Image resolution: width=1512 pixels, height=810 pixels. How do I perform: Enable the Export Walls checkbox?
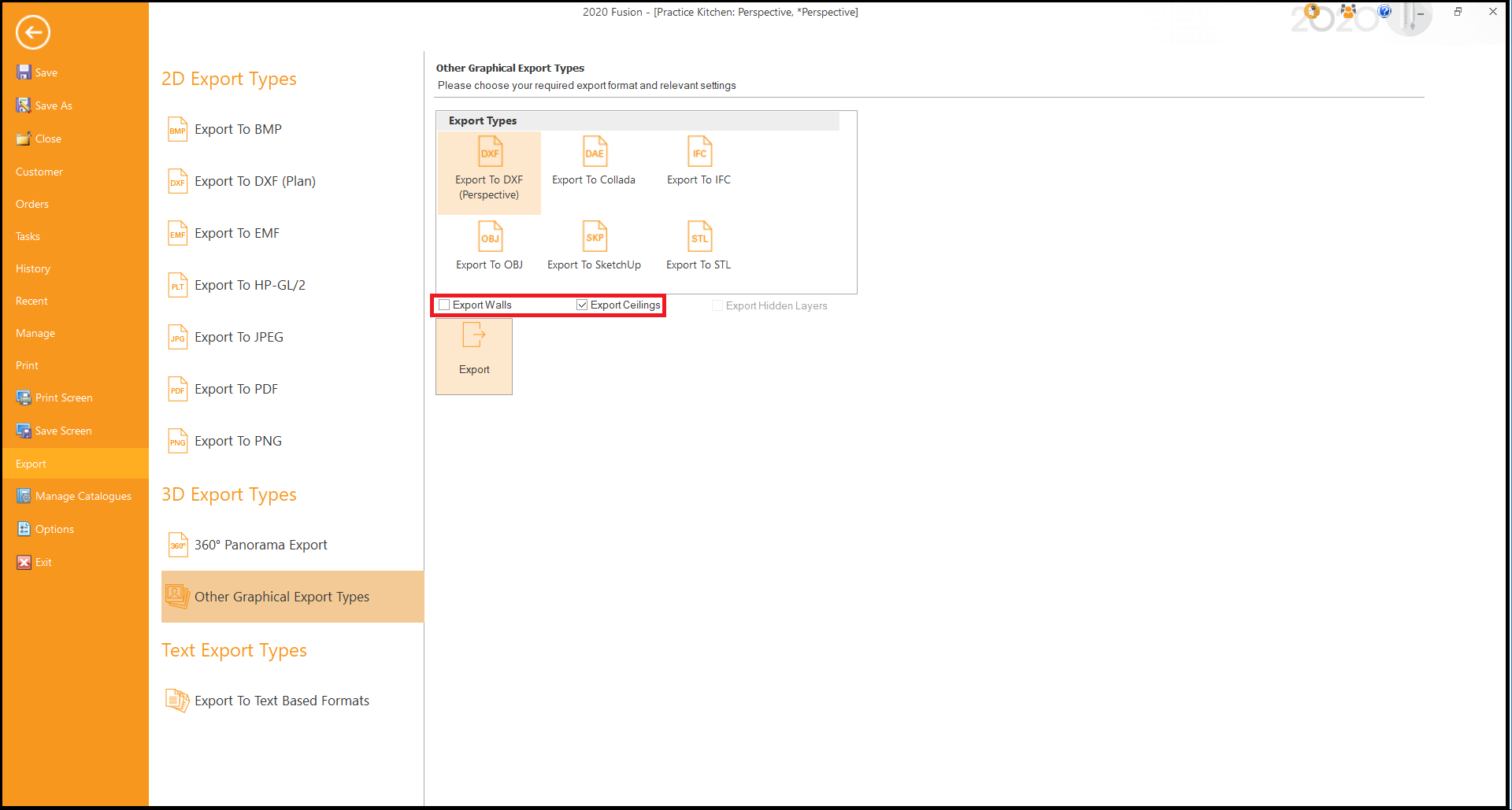tap(445, 305)
